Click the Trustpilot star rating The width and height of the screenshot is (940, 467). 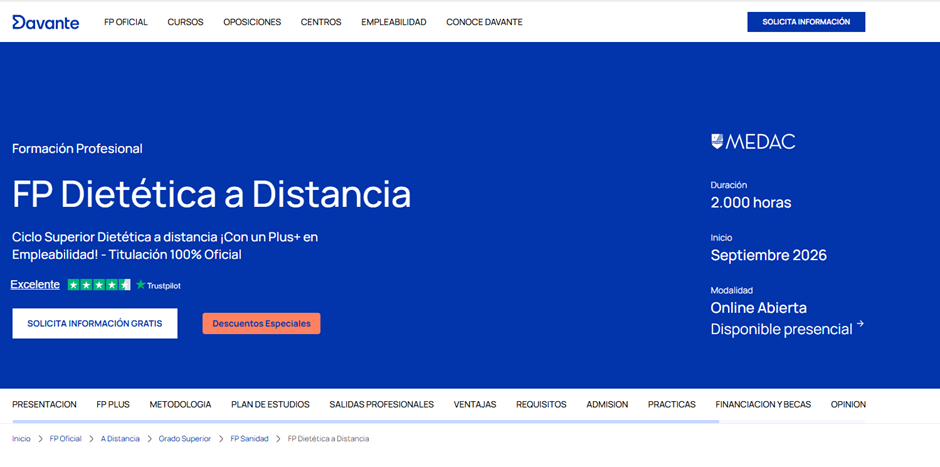point(99,285)
